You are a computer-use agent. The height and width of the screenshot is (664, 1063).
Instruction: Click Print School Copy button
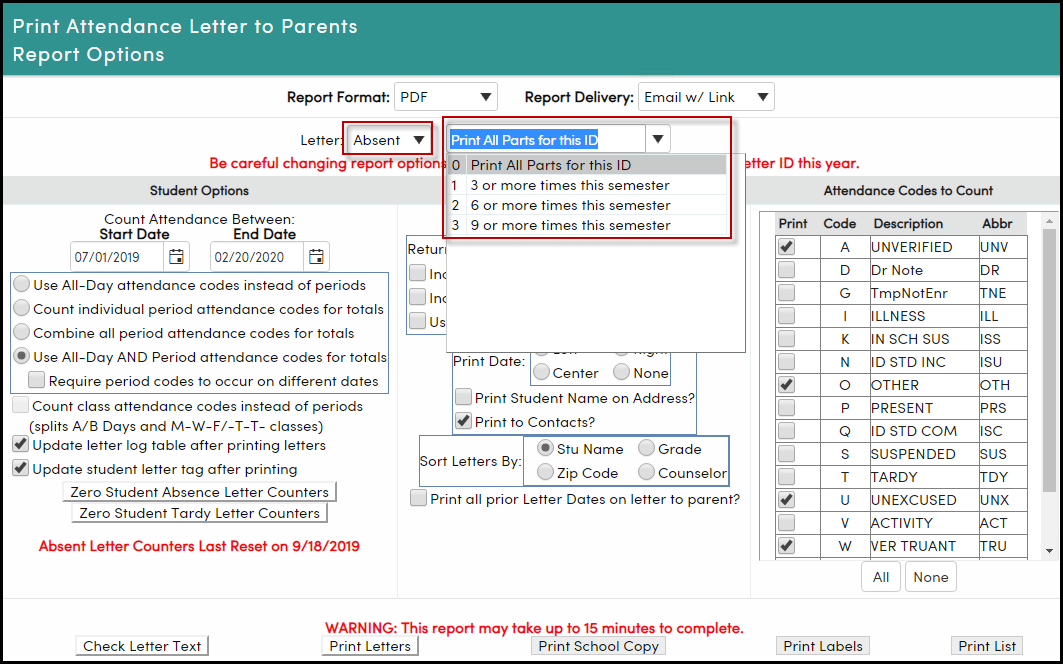point(599,646)
